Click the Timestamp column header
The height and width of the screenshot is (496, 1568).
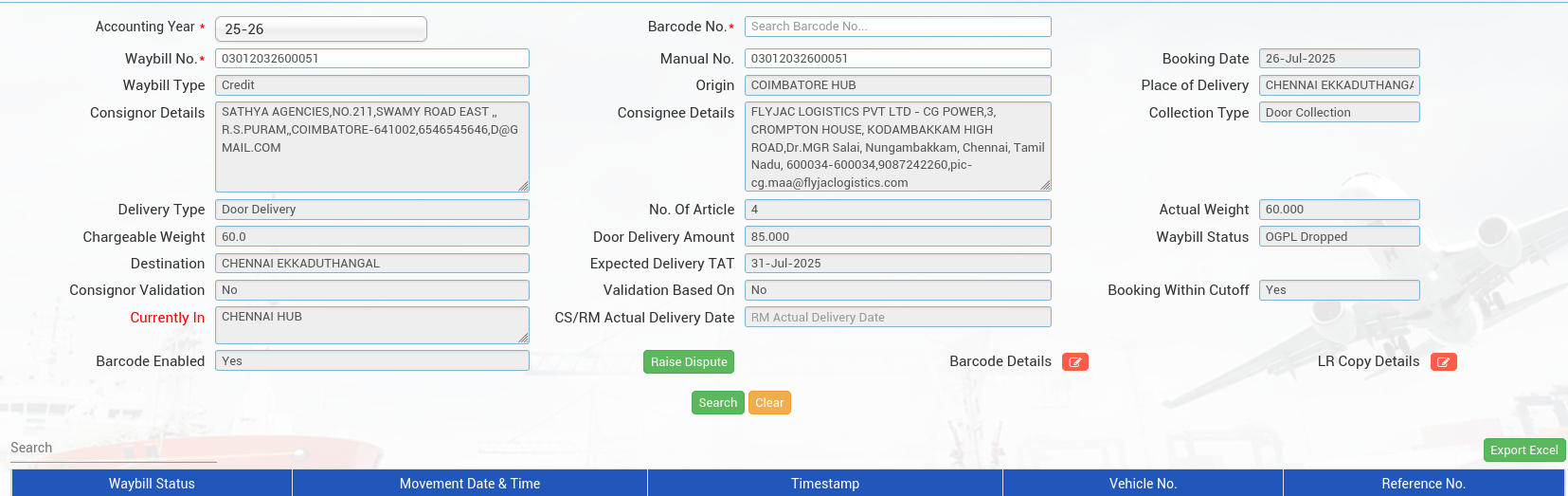point(825,484)
